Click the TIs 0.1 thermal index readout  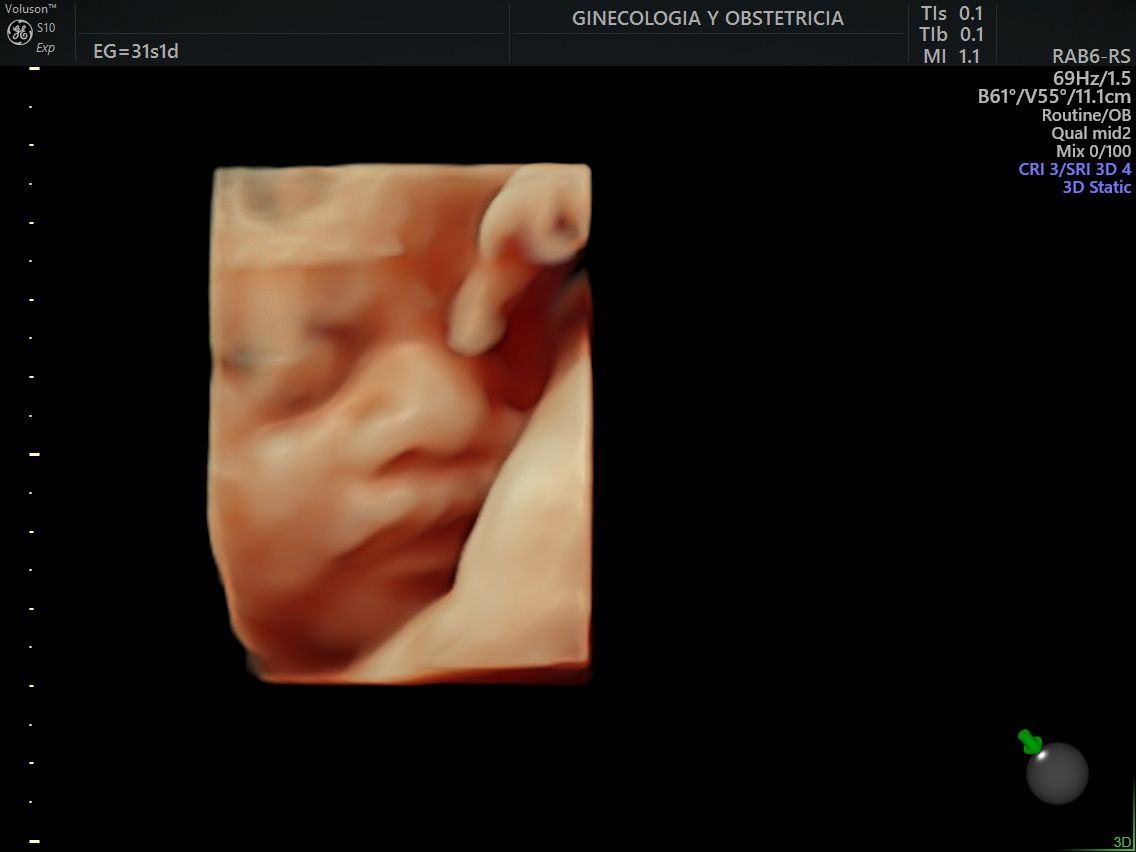951,13
